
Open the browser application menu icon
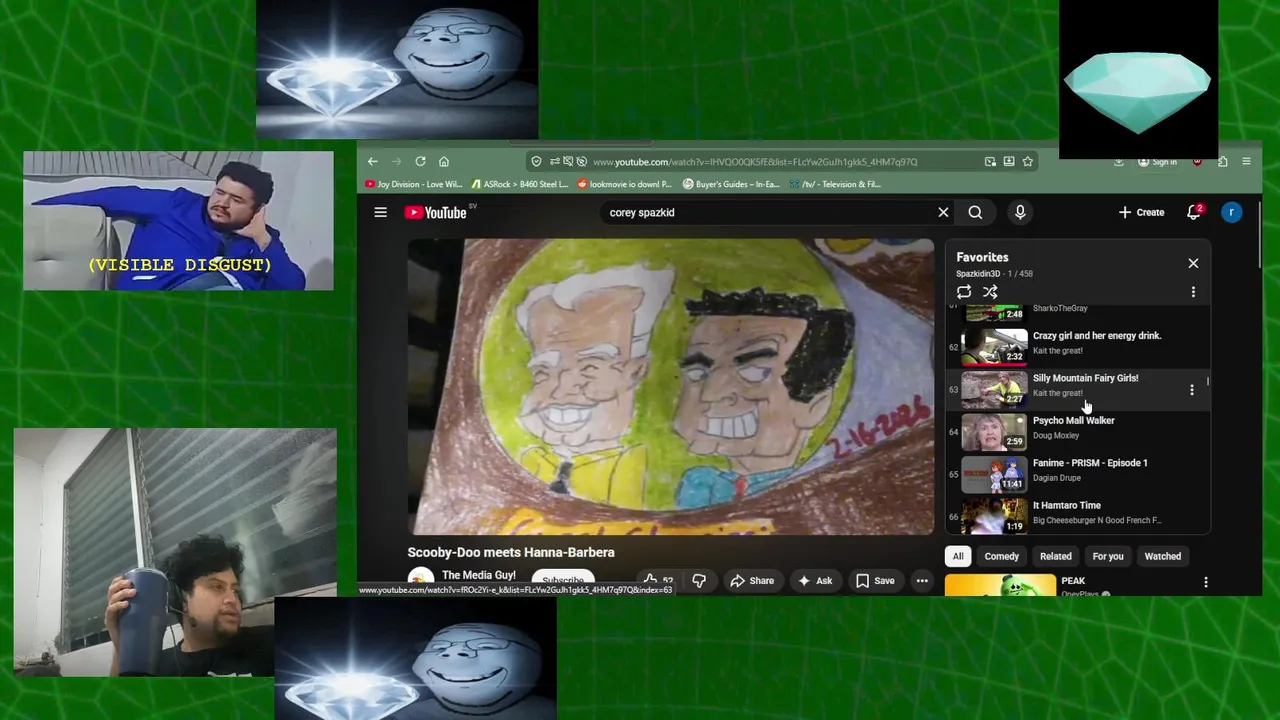tap(1246, 162)
